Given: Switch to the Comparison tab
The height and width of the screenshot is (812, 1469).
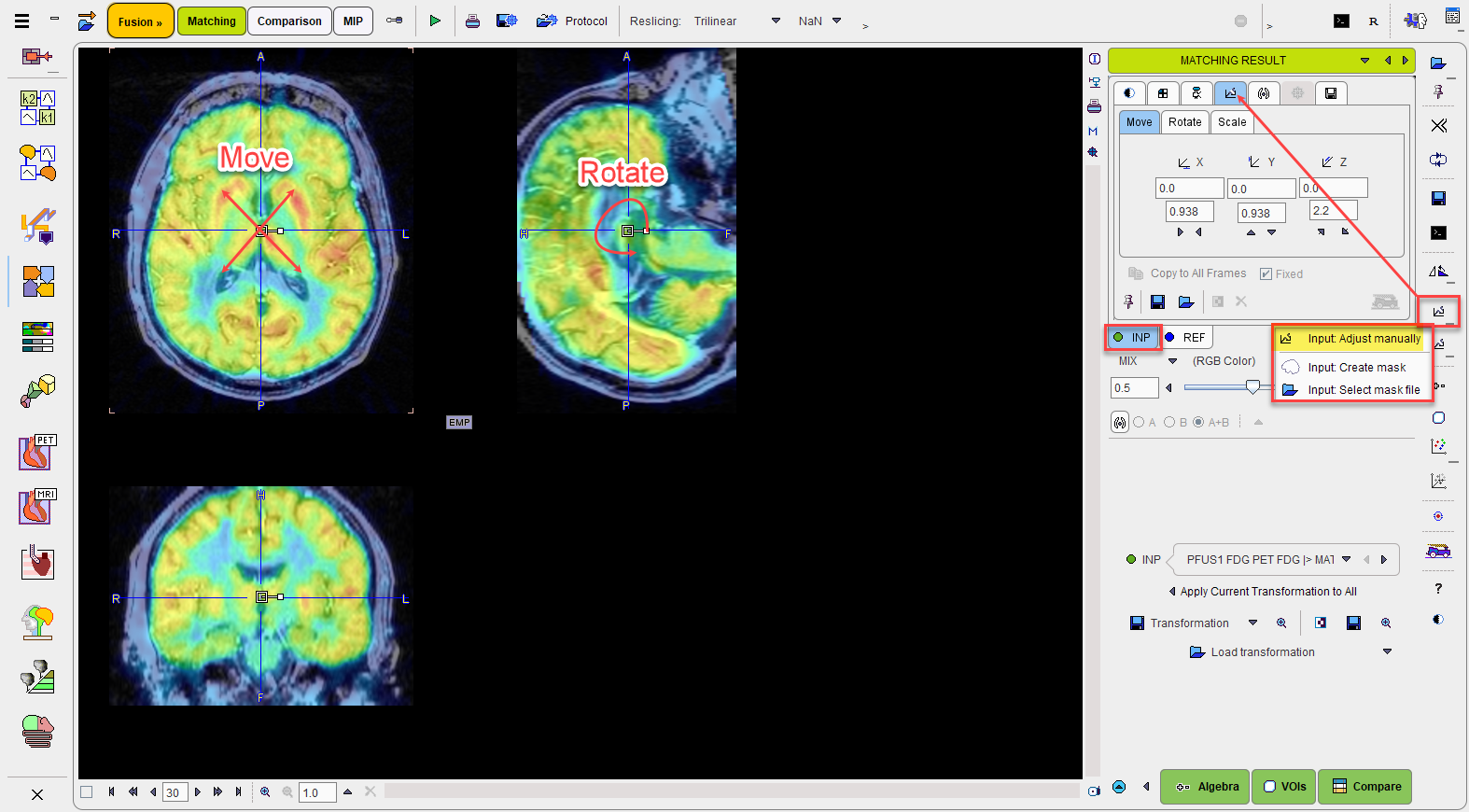Looking at the screenshot, I should tap(289, 21).
